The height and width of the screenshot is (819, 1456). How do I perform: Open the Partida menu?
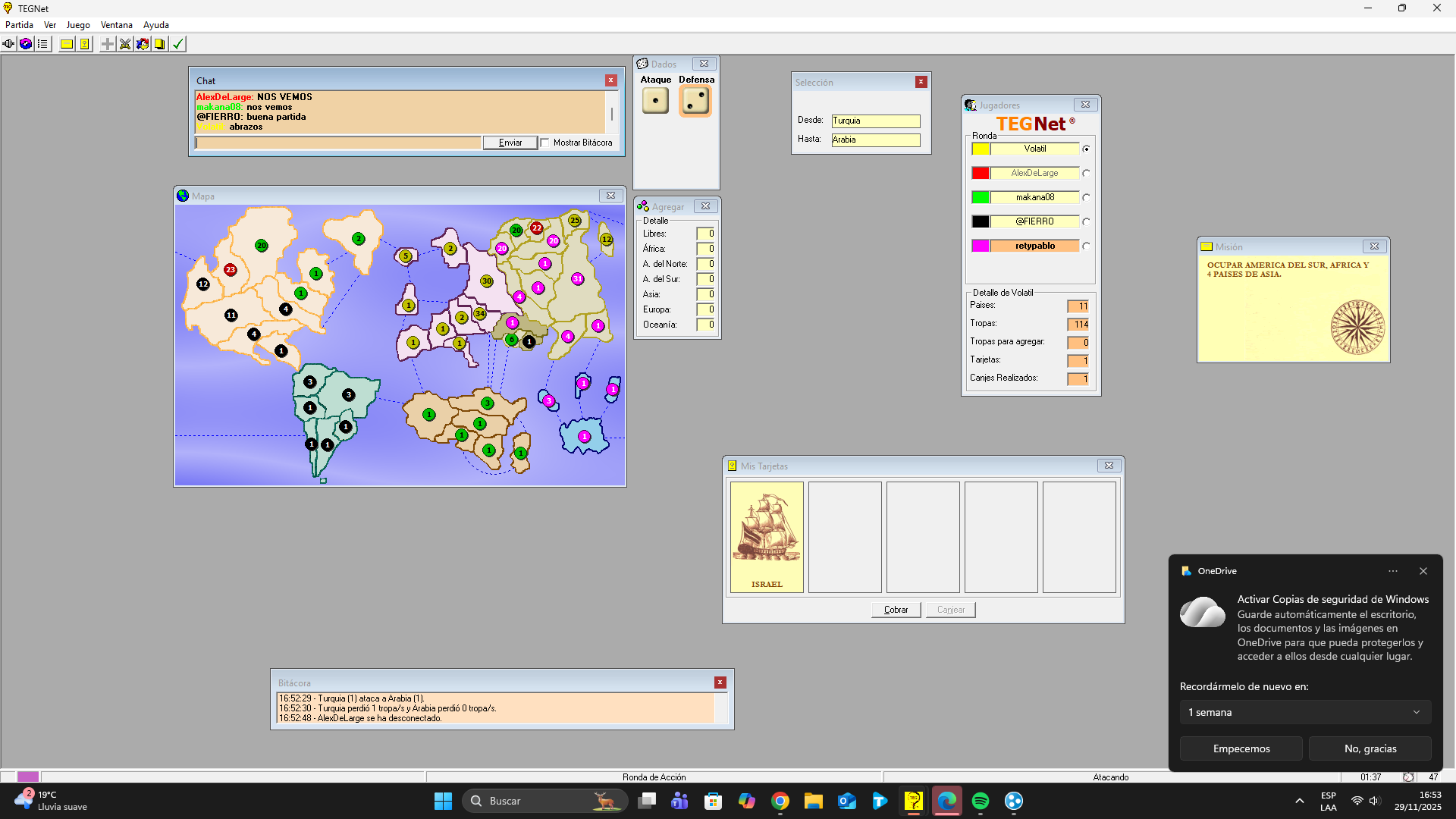coord(19,25)
